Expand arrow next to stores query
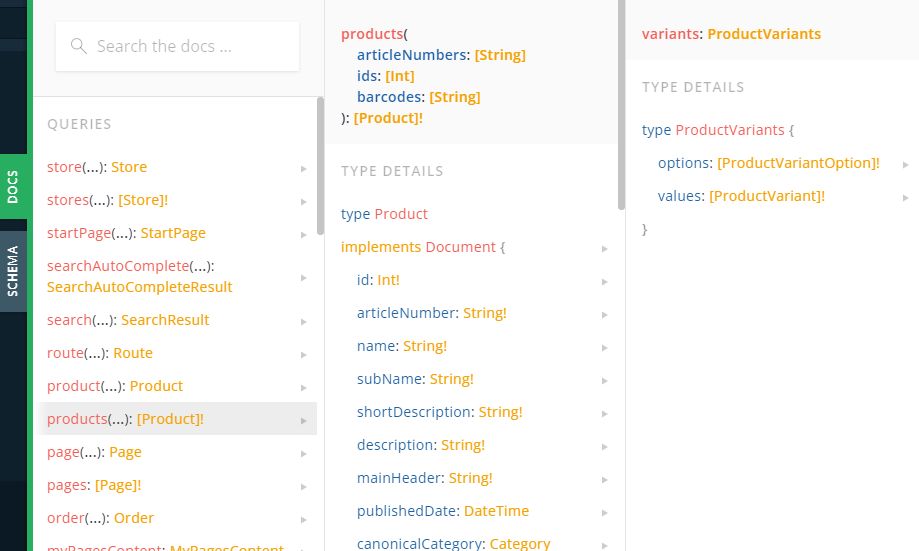 click(x=304, y=202)
